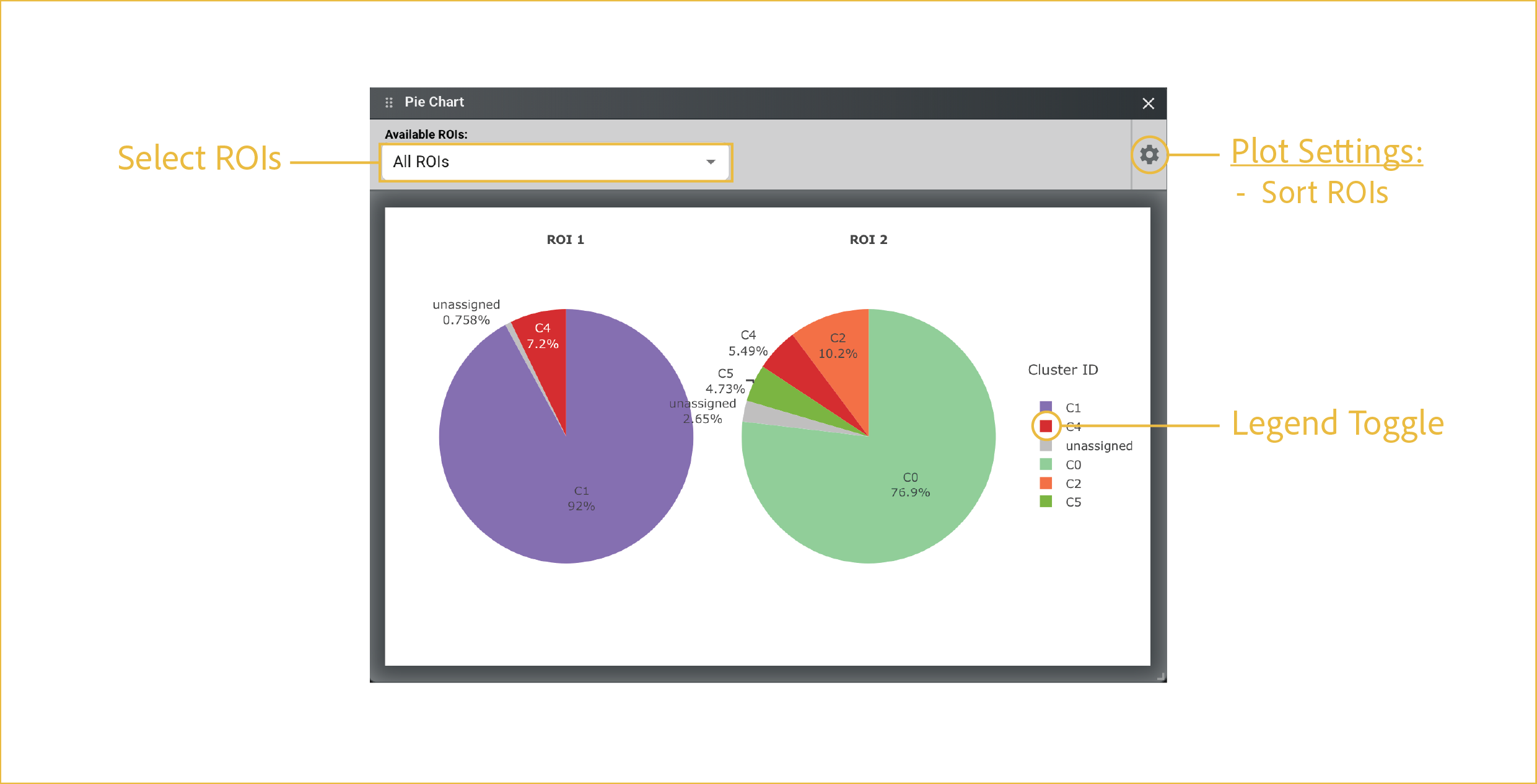The height and width of the screenshot is (784, 1537).
Task: Grab the Pie Chart panel drag handle
Action: click(x=389, y=102)
